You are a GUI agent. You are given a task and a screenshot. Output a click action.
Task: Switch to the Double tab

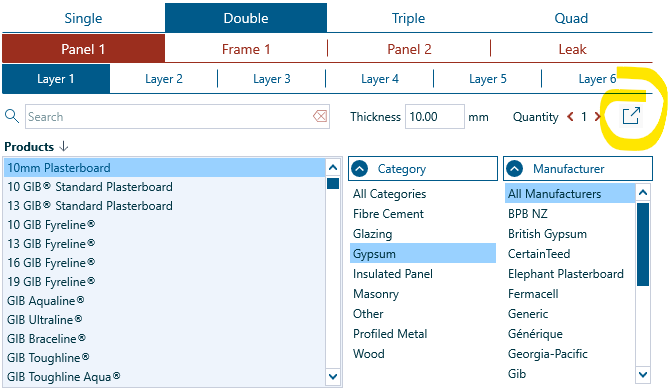click(x=246, y=18)
